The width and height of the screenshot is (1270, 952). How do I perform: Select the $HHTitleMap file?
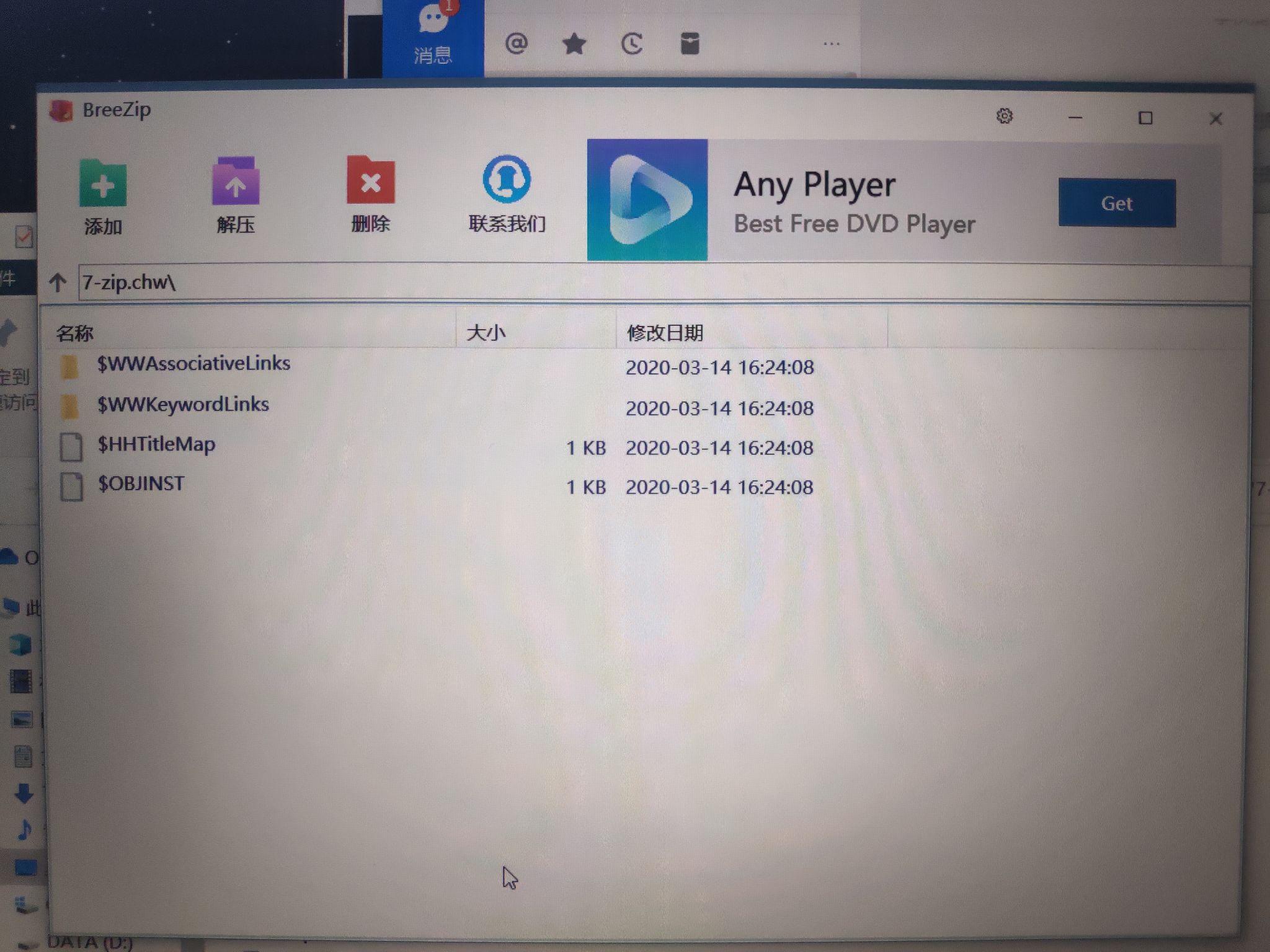pos(156,444)
